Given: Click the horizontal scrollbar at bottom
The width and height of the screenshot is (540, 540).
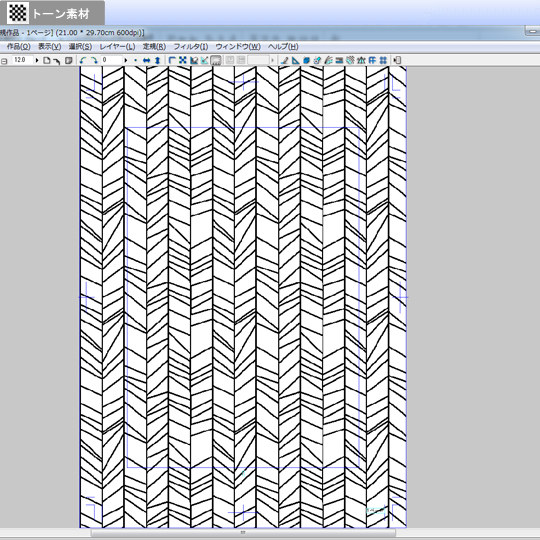Looking at the screenshot, I should pos(243,533).
